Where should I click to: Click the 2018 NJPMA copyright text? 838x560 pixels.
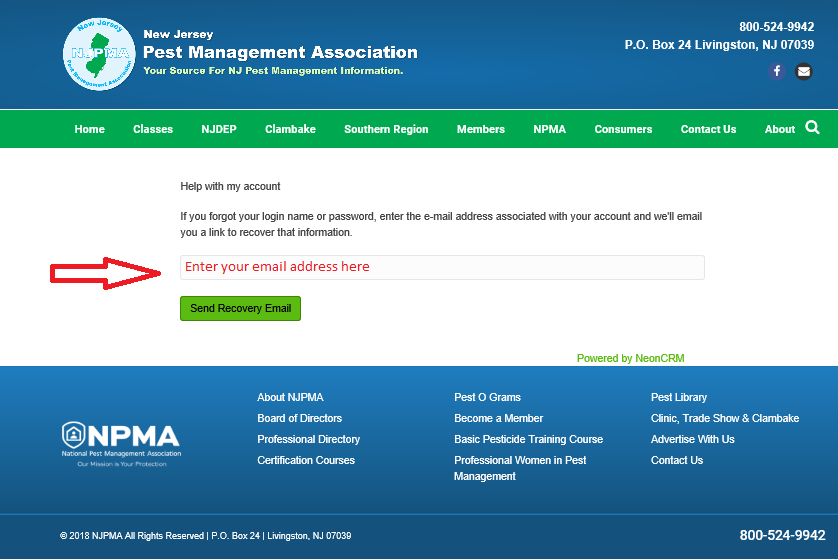[205, 535]
